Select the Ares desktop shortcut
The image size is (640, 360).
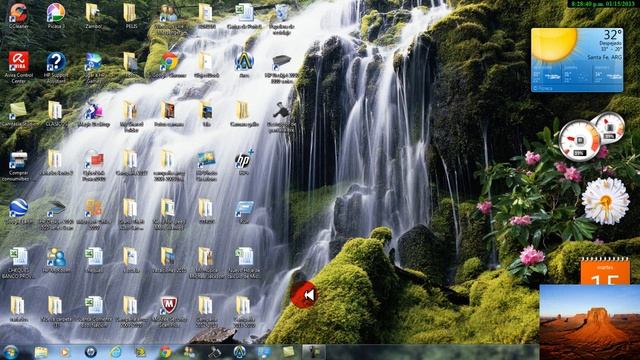pos(244,64)
